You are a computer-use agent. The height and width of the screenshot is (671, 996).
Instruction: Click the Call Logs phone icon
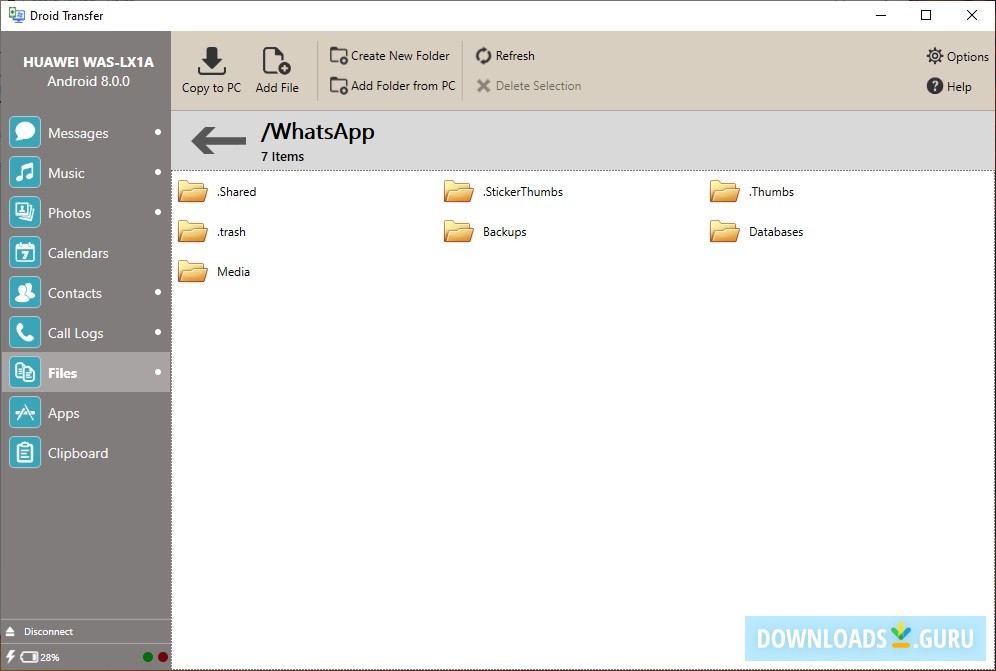[x=25, y=332]
